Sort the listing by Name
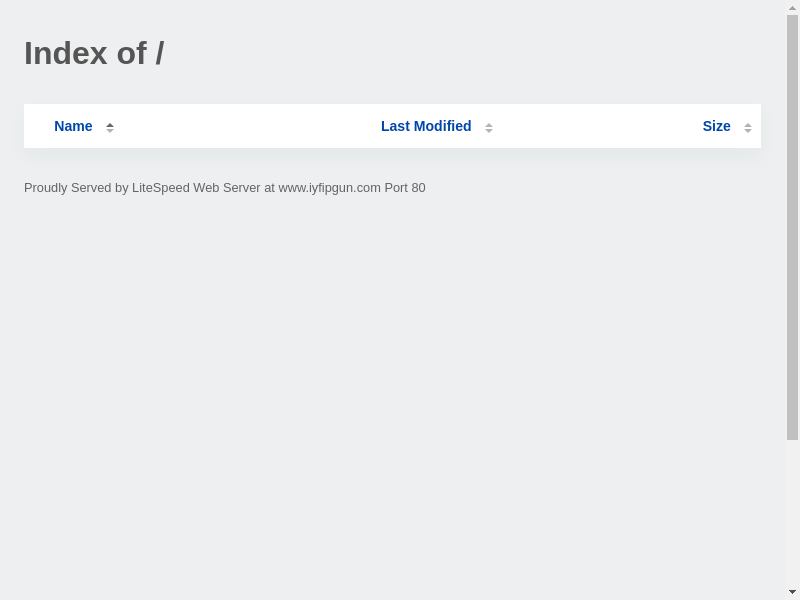 73,126
